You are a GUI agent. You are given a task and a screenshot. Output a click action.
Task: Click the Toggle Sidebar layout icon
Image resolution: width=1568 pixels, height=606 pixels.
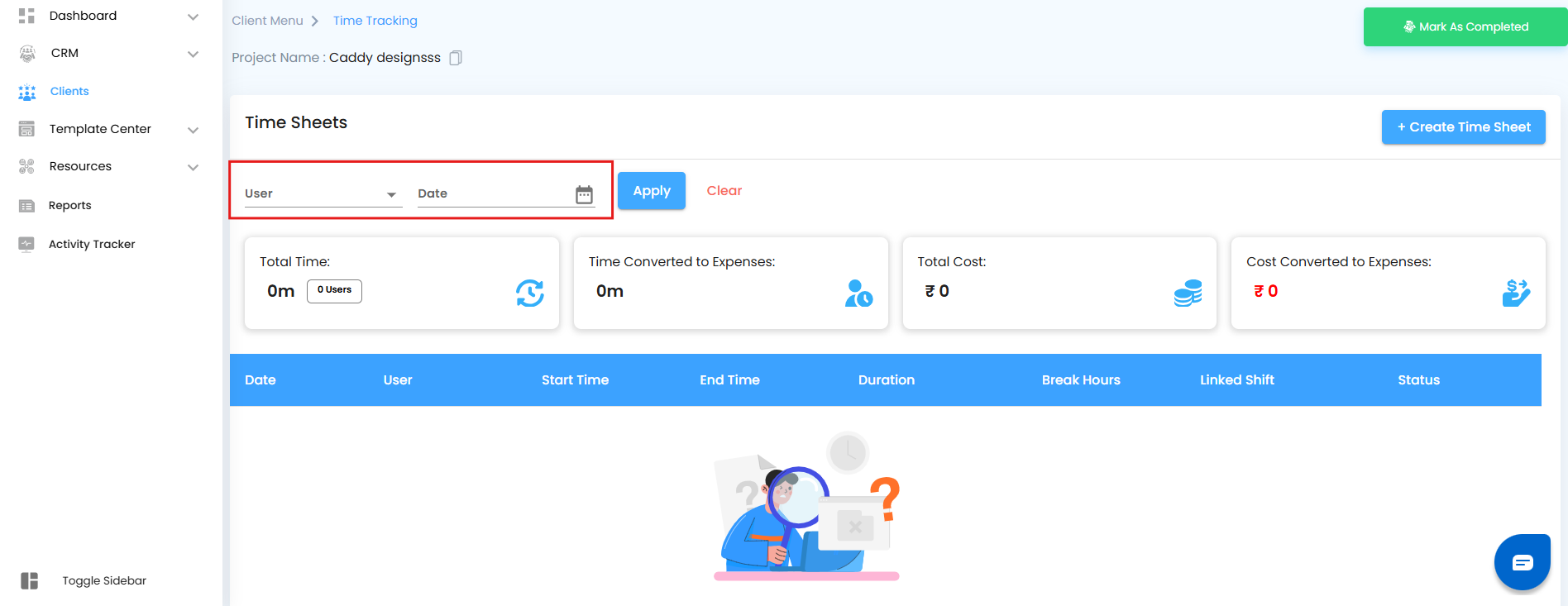(x=30, y=580)
